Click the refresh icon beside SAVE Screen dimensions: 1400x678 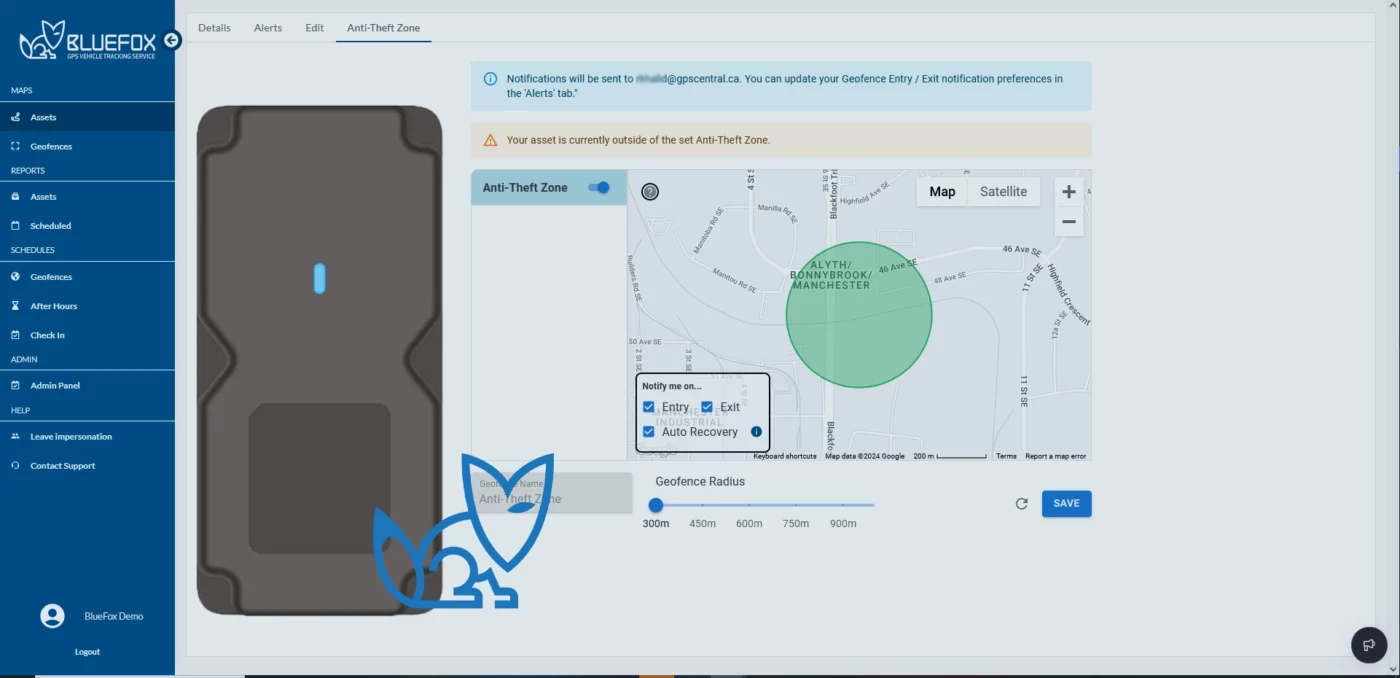[1021, 504]
